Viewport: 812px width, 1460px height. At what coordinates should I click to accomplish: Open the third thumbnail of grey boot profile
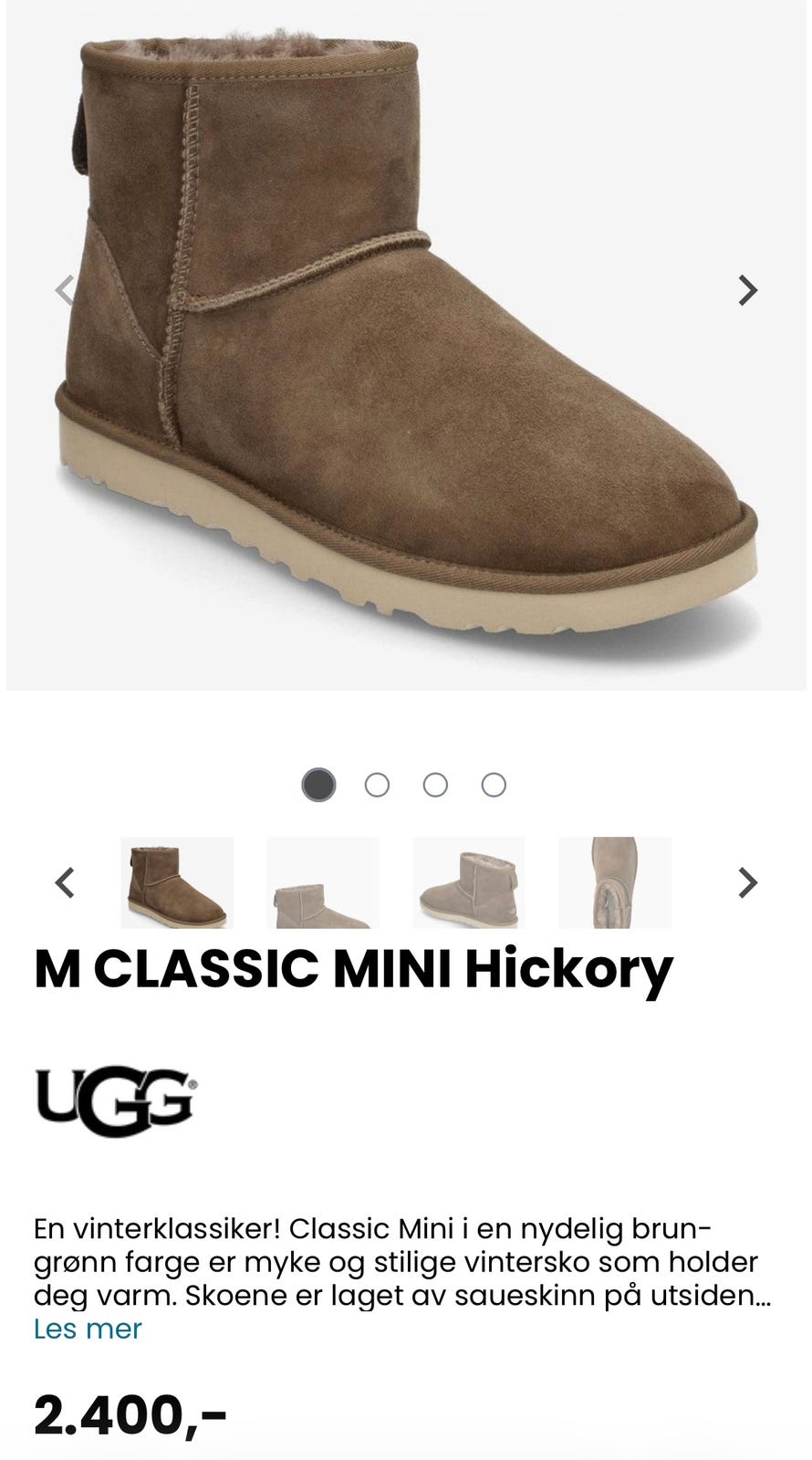[469, 882]
